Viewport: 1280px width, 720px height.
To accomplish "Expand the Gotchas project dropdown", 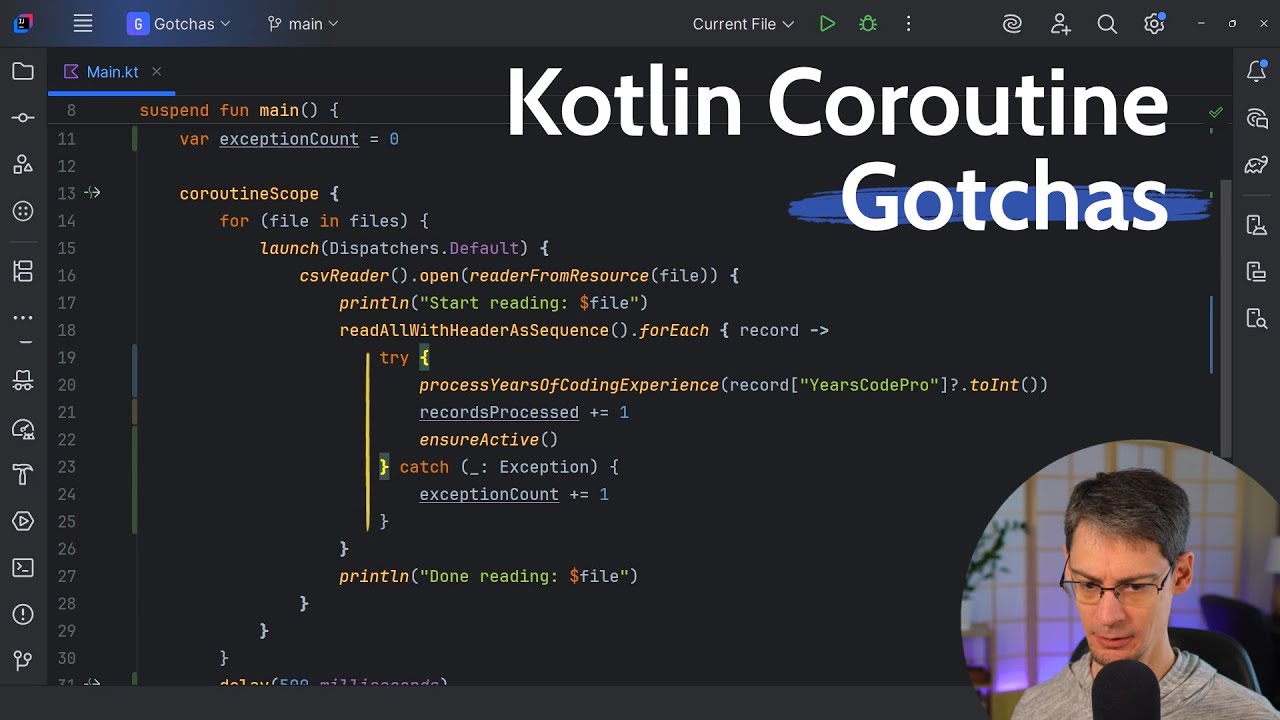I will coord(179,24).
